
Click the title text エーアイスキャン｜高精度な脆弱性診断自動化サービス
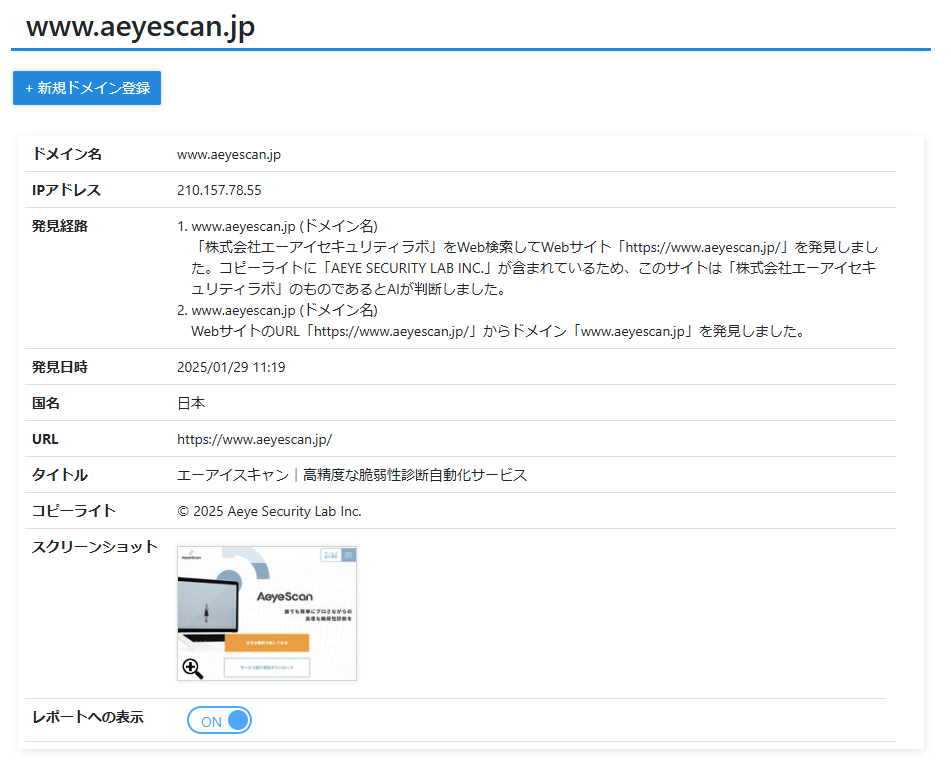352,475
